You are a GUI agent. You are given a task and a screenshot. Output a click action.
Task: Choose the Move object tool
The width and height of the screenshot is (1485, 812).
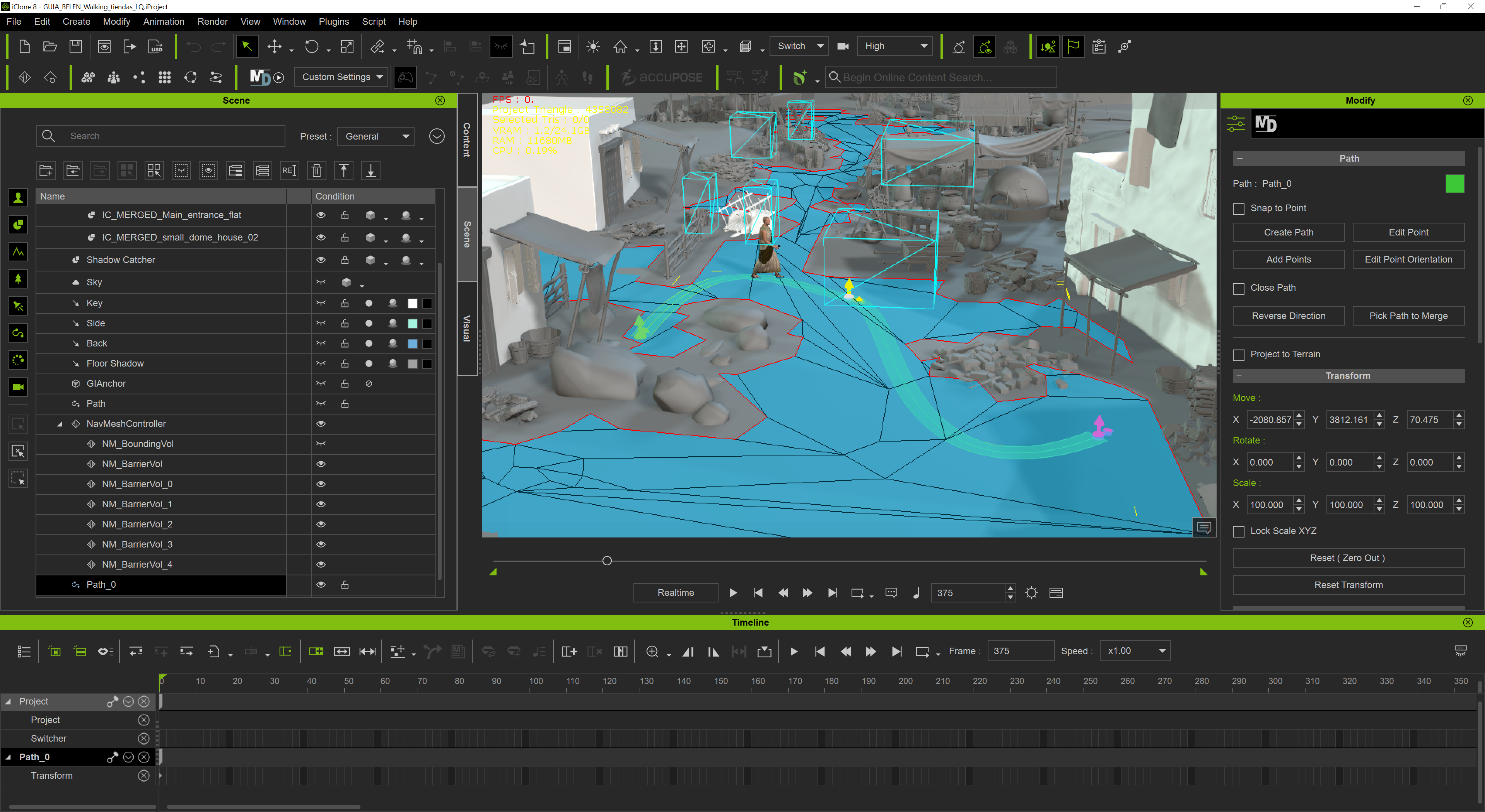click(x=275, y=47)
